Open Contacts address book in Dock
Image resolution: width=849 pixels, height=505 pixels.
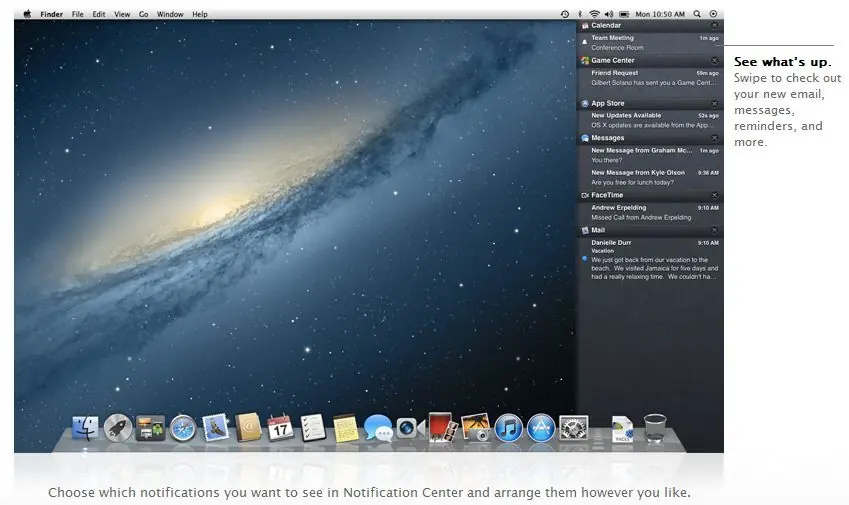click(x=249, y=428)
